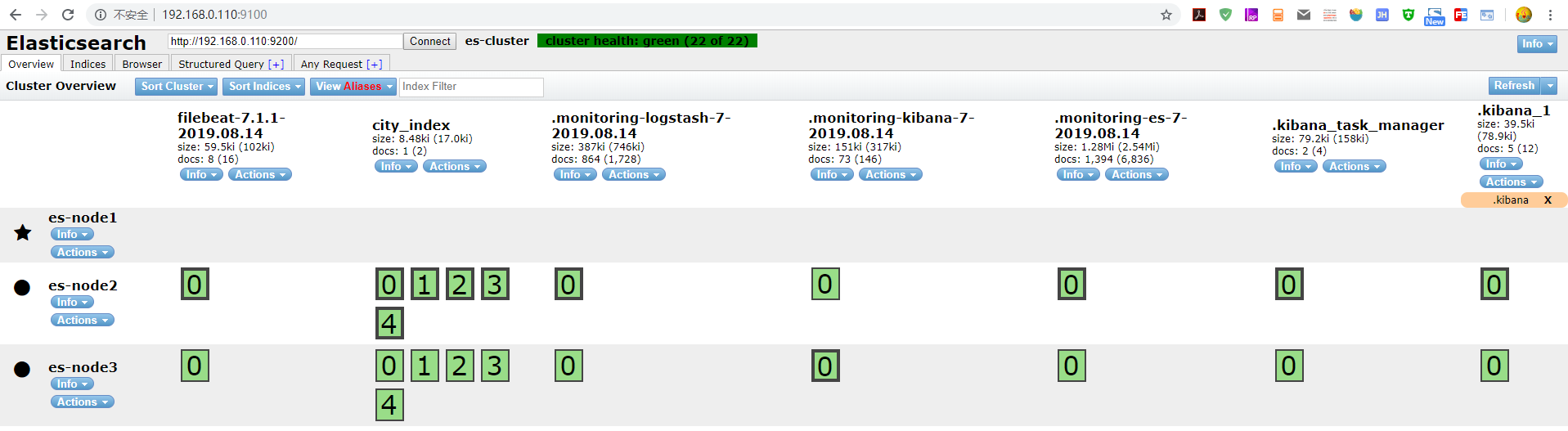1568x431 pixels.
Task: Click the Refresh button
Action: 1514,86
